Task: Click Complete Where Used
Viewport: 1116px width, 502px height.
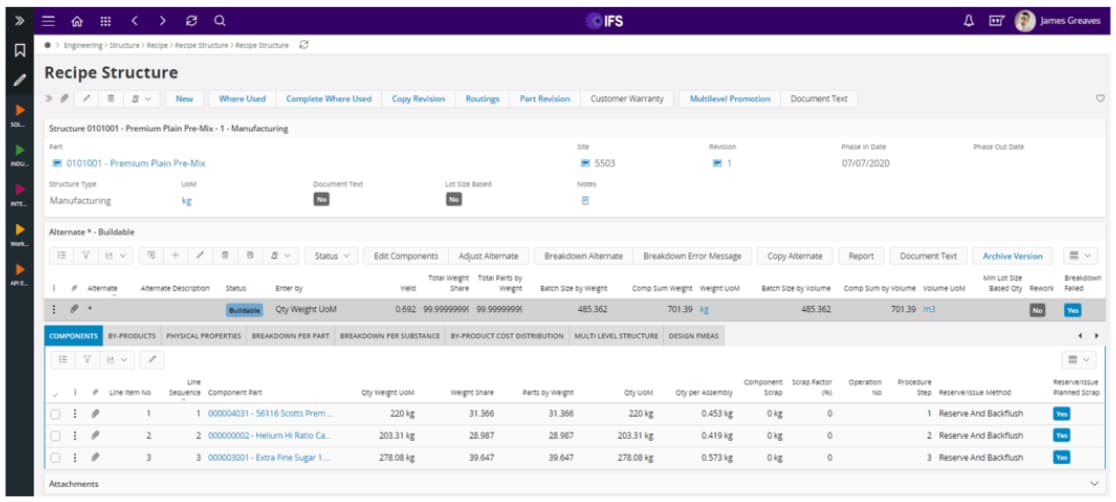Action: click(x=329, y=99)
